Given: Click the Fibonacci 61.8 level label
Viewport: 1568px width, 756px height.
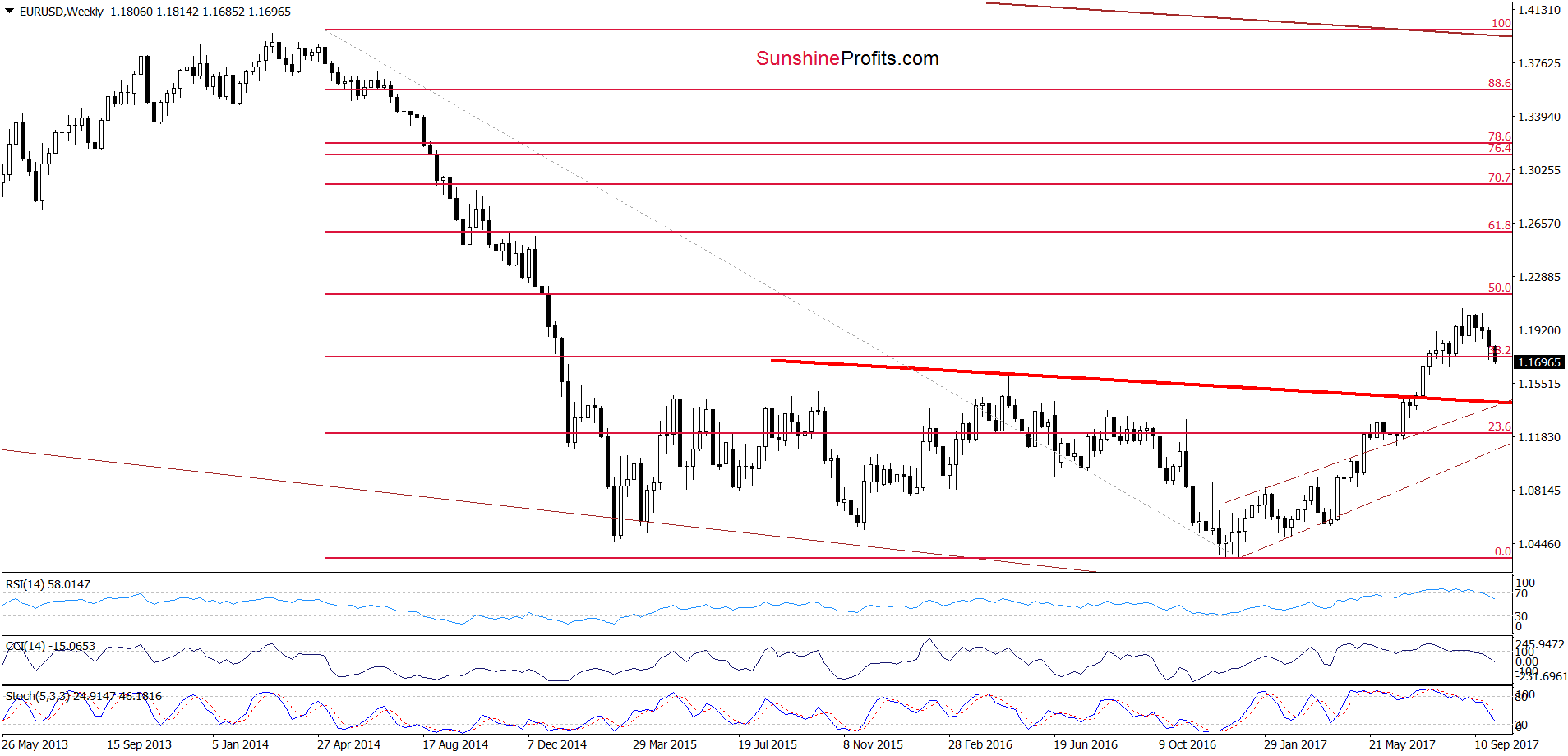Looking at the screenshot, I should point(1499,225).
